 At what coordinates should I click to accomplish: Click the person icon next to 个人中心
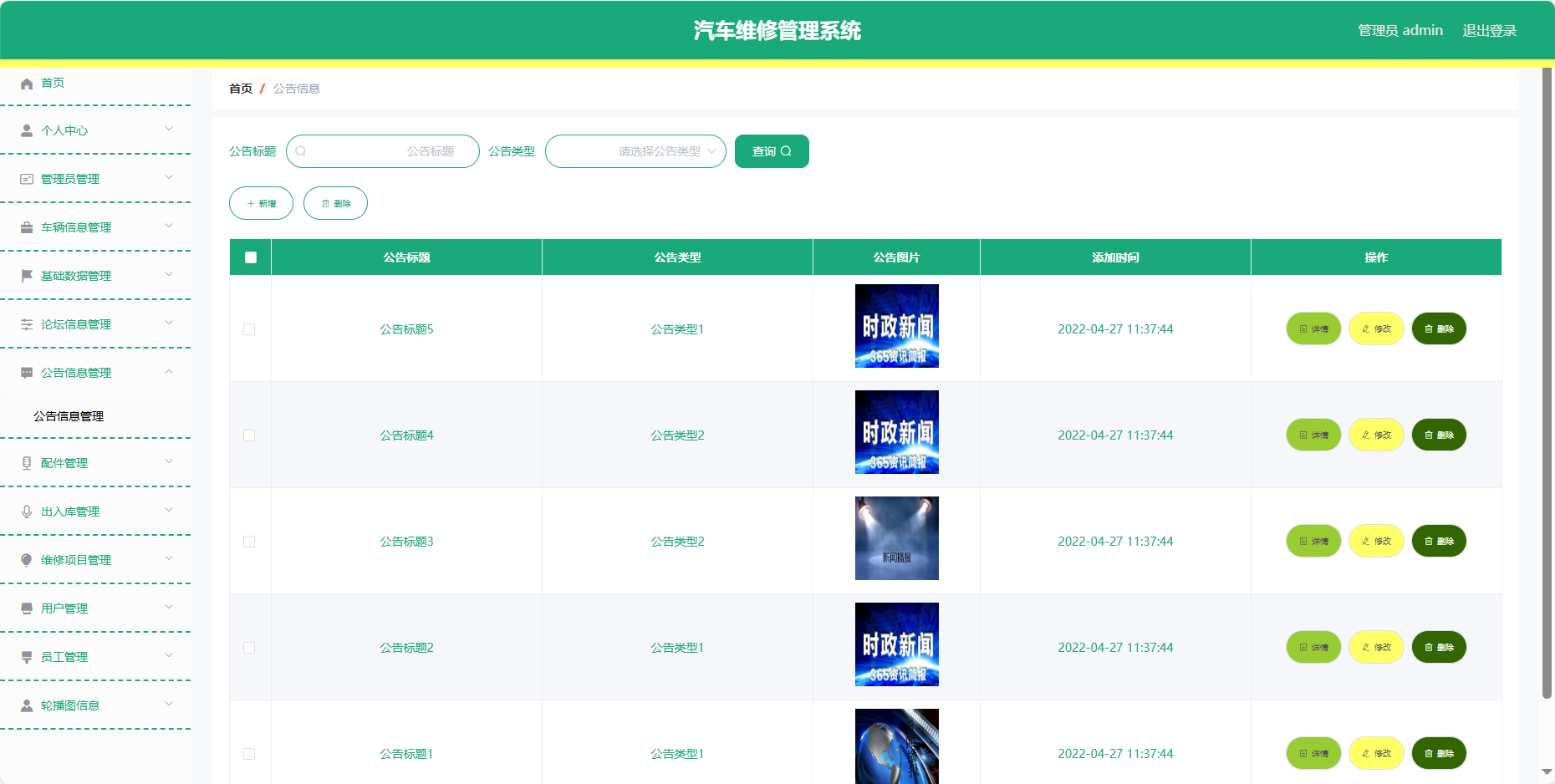27,131
